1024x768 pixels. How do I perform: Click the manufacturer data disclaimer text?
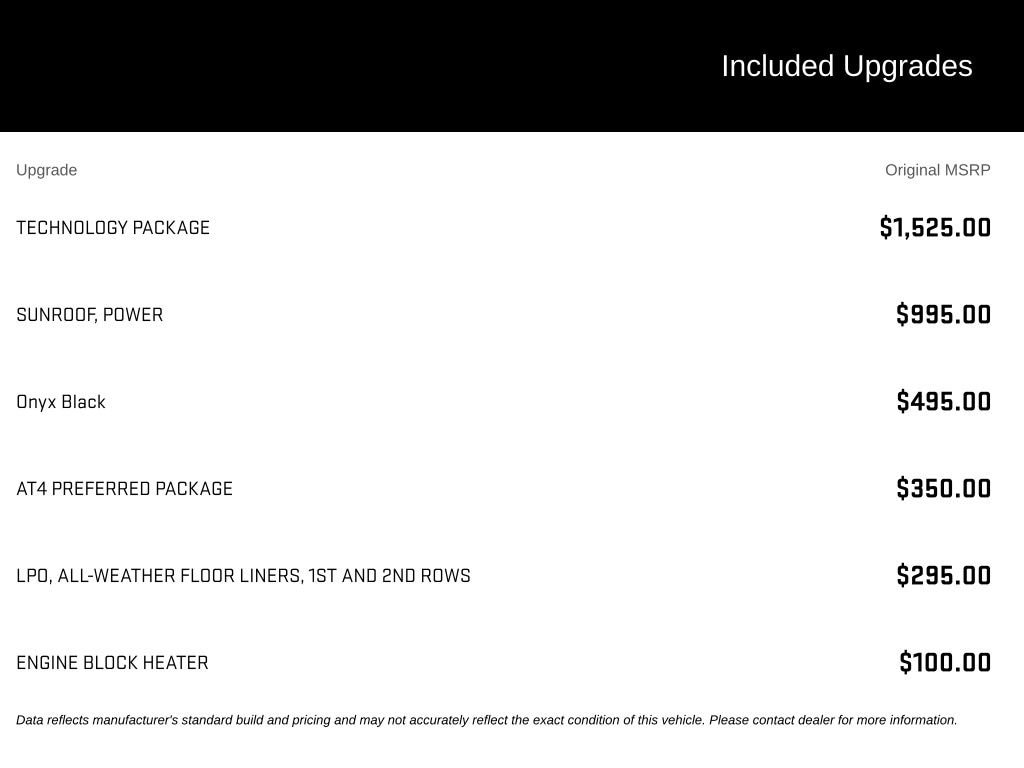click(x=487, y=720)
